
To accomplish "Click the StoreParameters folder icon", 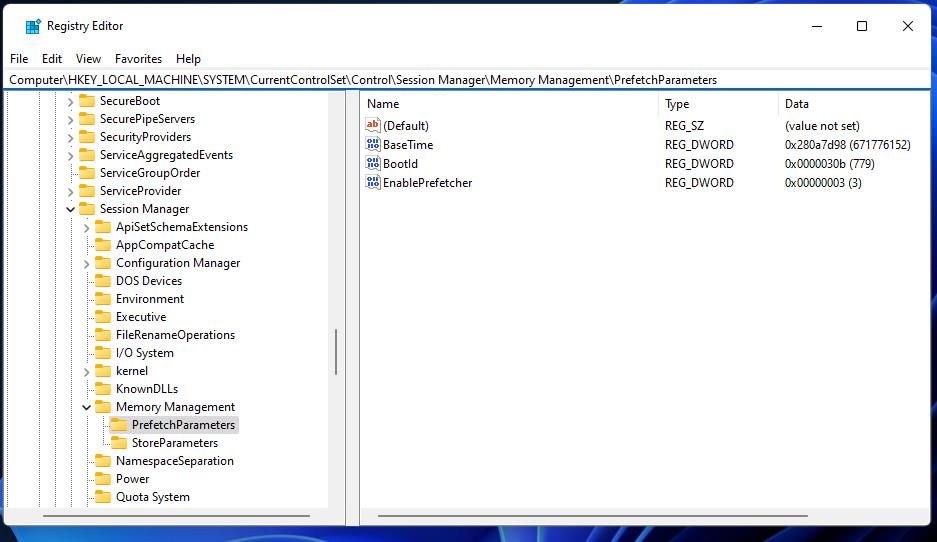I will click(118, 443).
